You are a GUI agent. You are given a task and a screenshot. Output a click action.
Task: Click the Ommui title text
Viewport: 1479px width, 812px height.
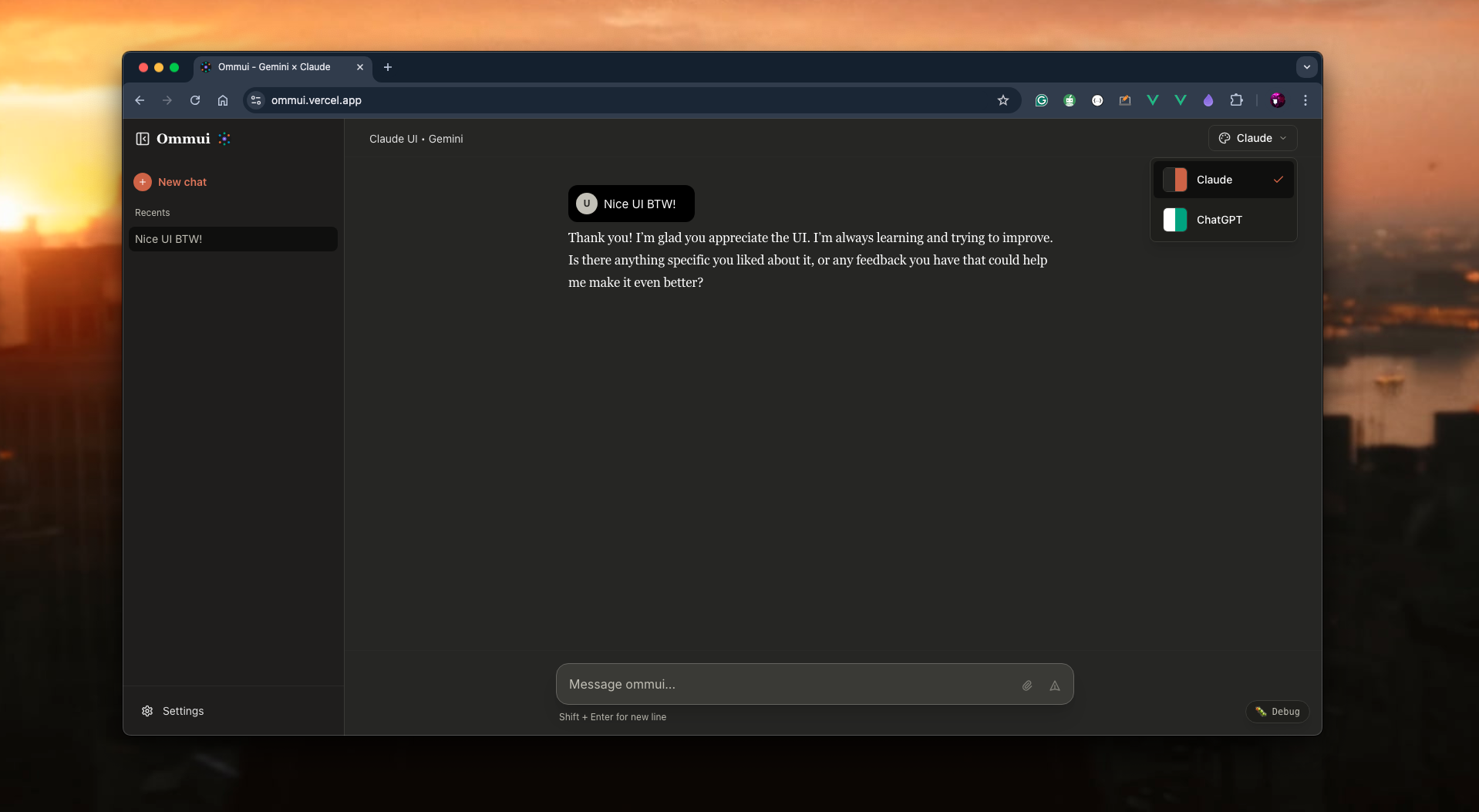(x=184, y=139)
